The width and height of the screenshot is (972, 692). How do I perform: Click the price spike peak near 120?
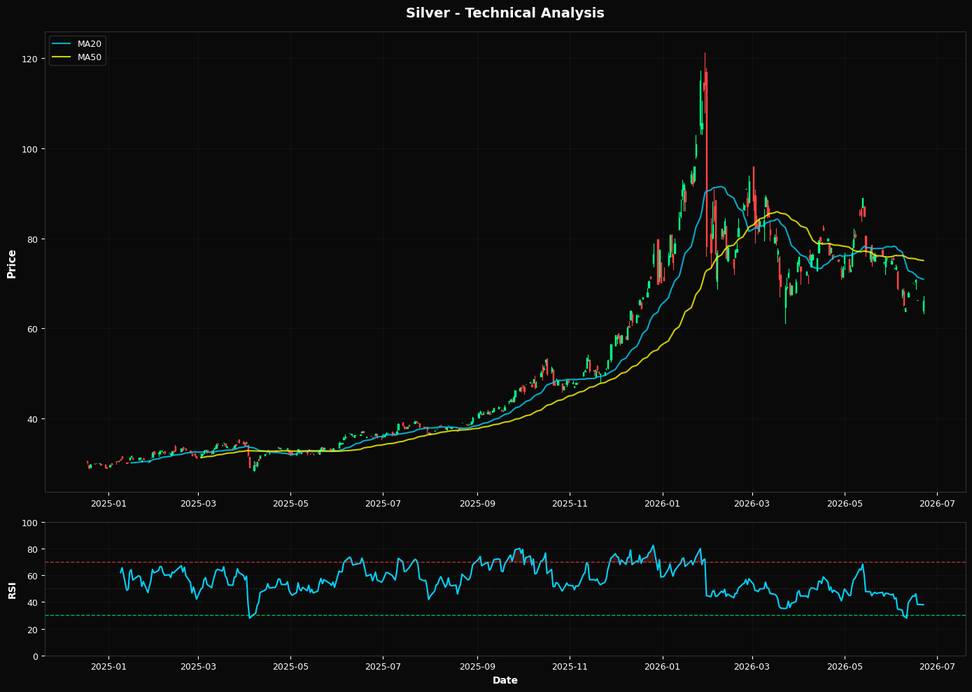[705, 55]
